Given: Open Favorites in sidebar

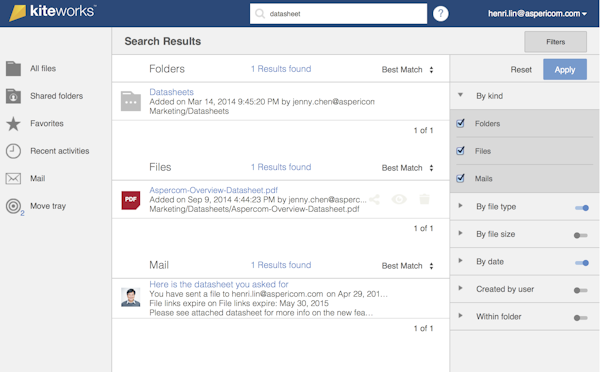Looking at the screenshot, I should (47, 124).
